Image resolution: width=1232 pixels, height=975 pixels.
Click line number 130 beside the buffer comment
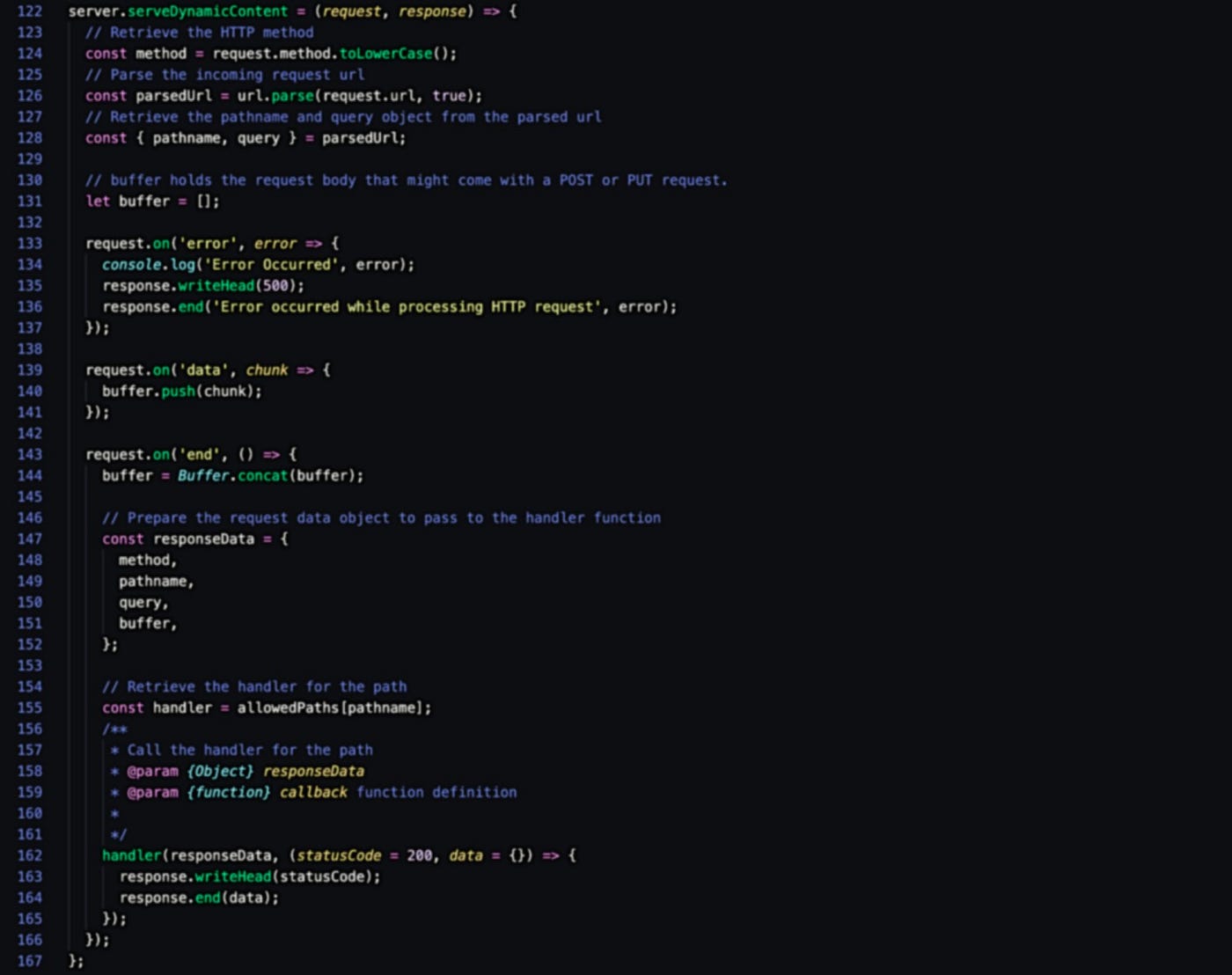coord(30,180)
